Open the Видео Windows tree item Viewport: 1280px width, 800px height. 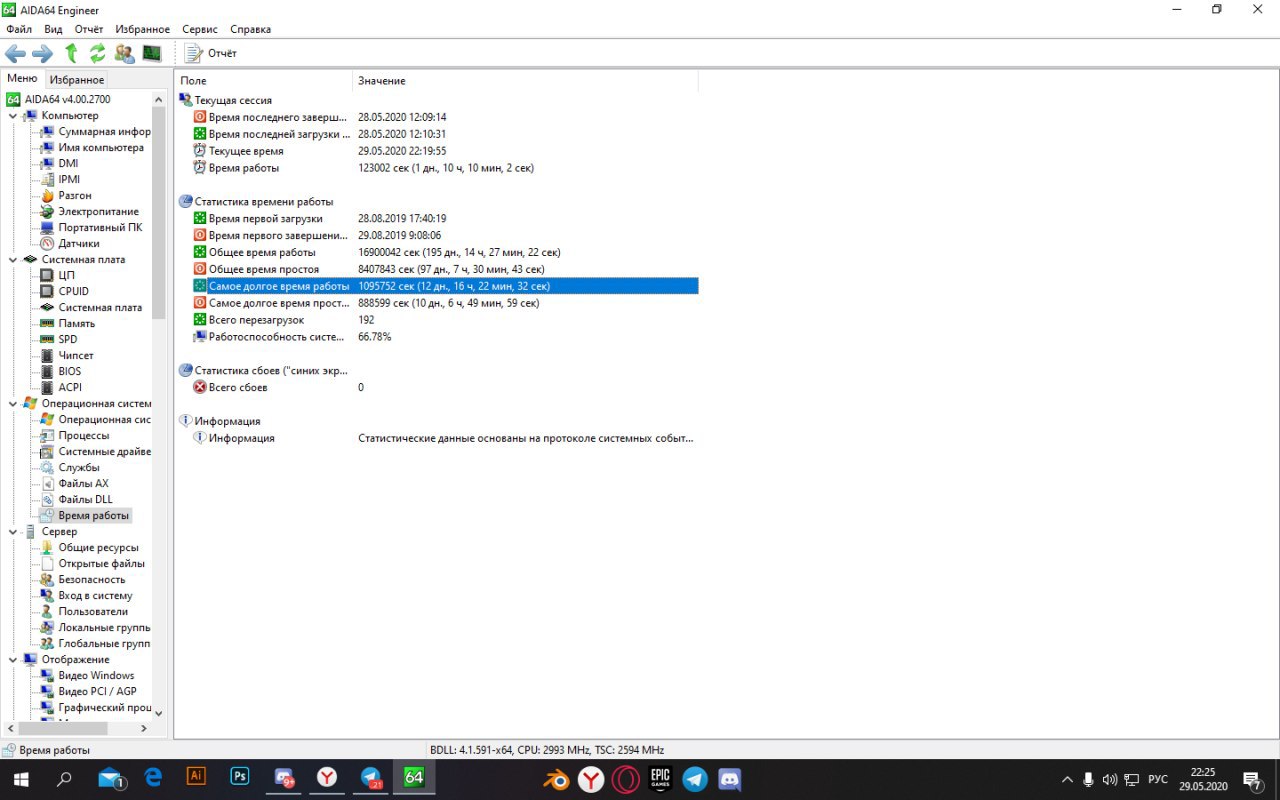click(x=87, y=676)
